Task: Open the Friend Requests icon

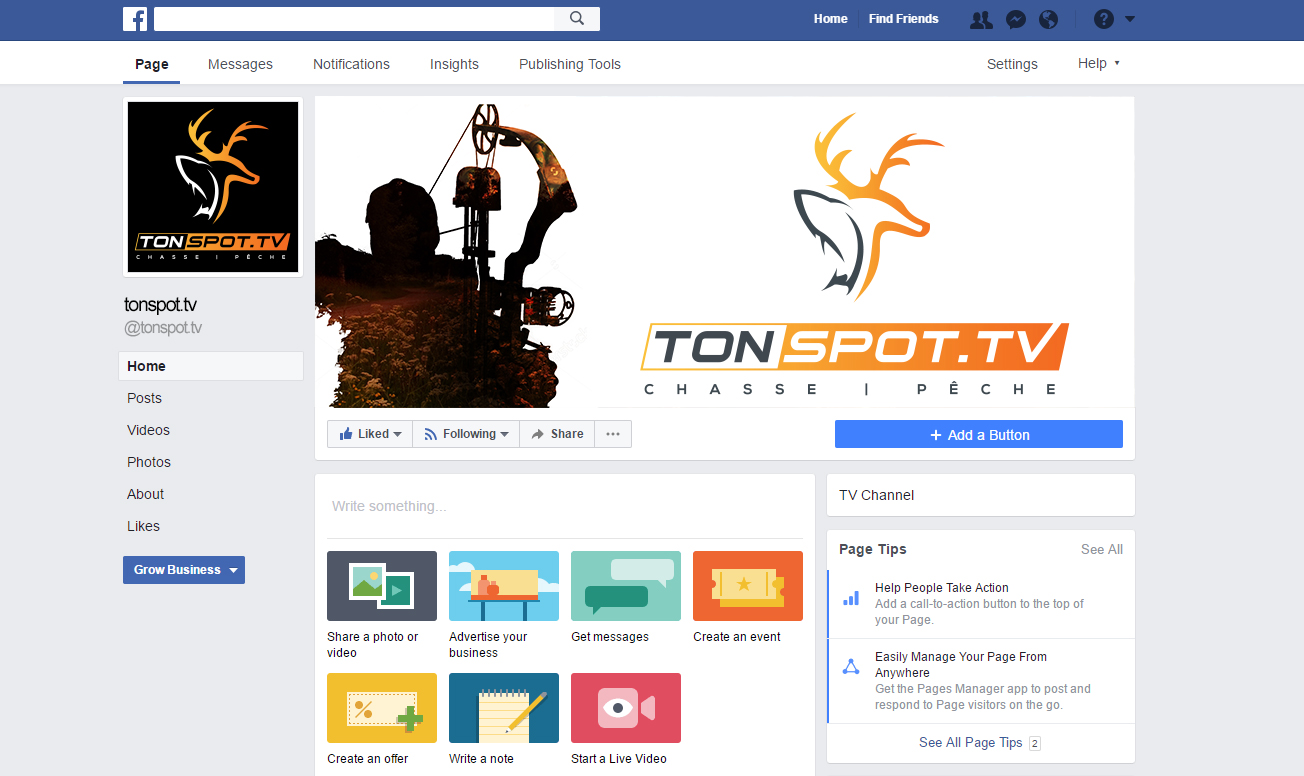Action: coord(981,19)
